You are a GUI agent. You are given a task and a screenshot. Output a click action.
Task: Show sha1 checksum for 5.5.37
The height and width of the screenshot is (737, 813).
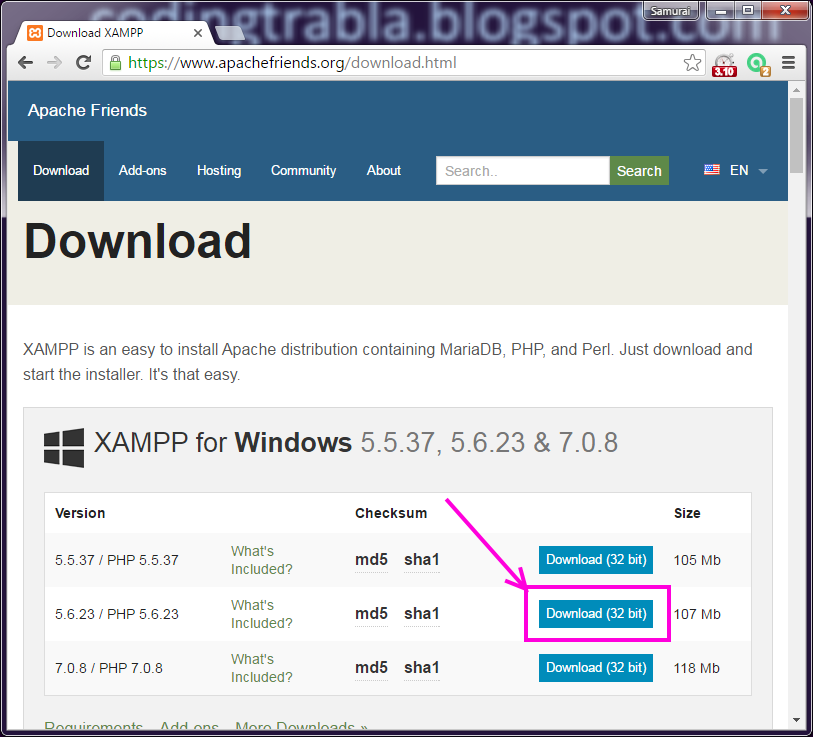point(422,560)
